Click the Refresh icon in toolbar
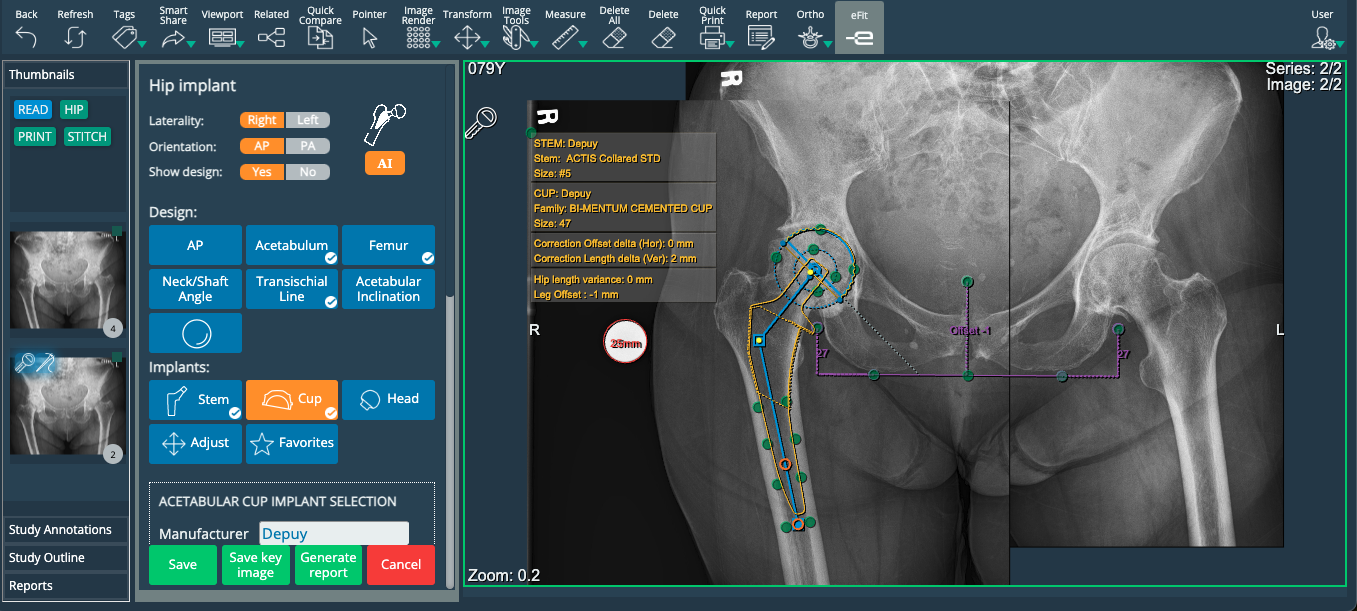This screenshot has height=611, width=1357. click(75, 38)
